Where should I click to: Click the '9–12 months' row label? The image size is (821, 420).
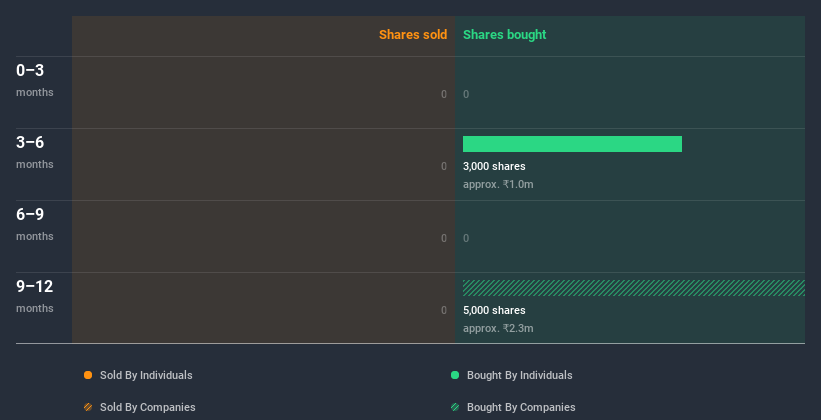tap(35, 296)
